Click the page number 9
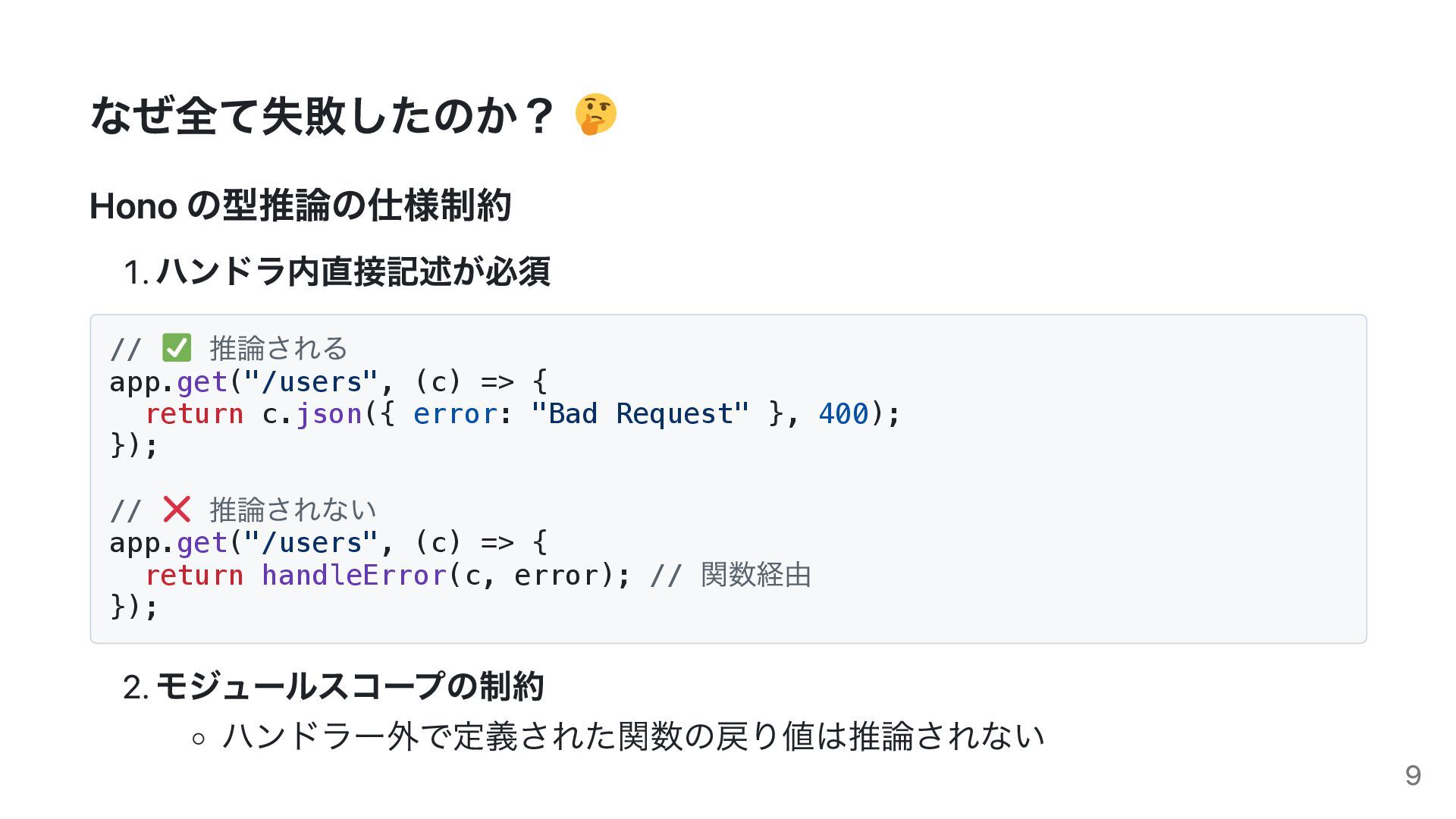This screenshot has width=1456, height=819. (1412, 775)
